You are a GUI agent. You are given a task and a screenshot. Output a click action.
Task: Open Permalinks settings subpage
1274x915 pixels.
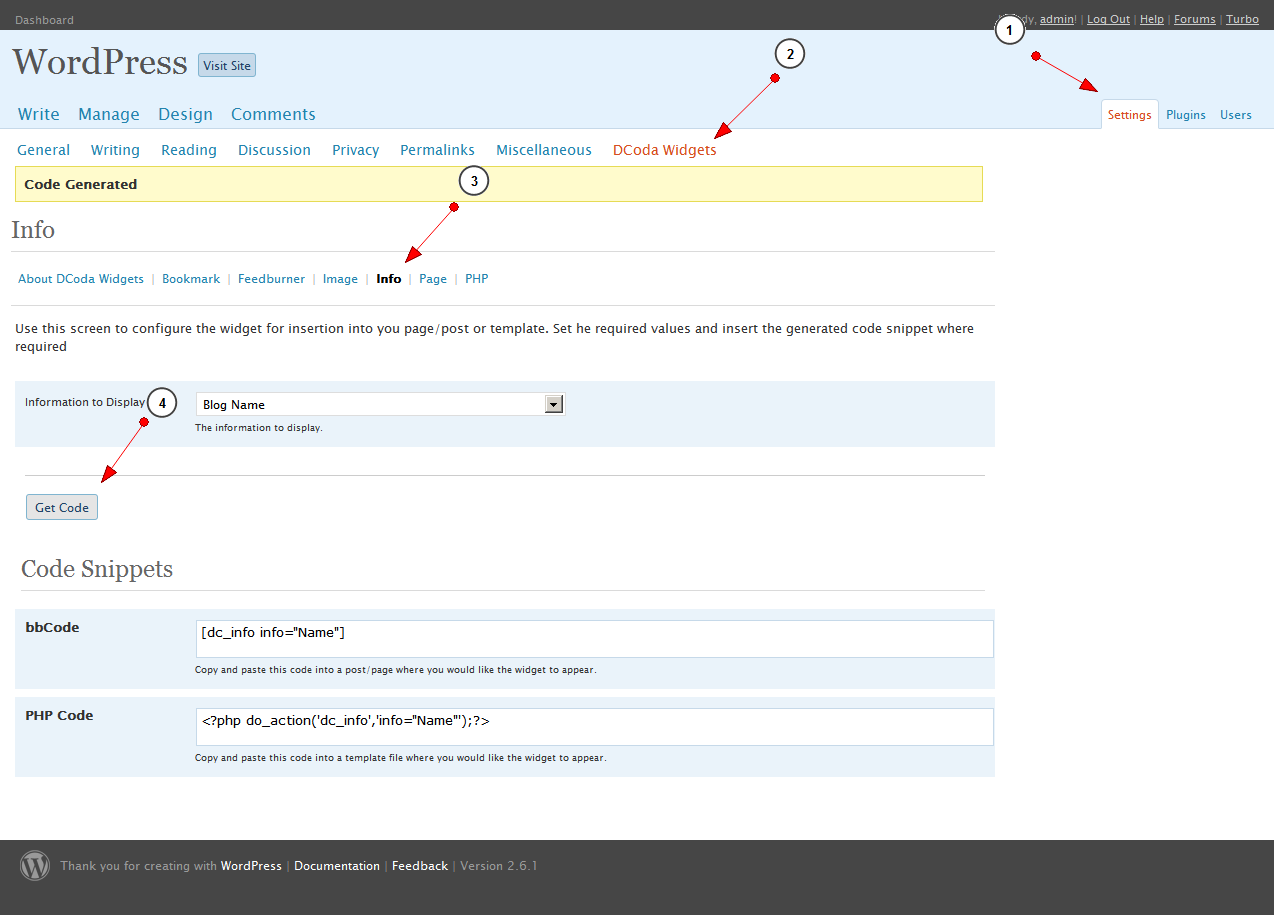(x=437, y=150)
